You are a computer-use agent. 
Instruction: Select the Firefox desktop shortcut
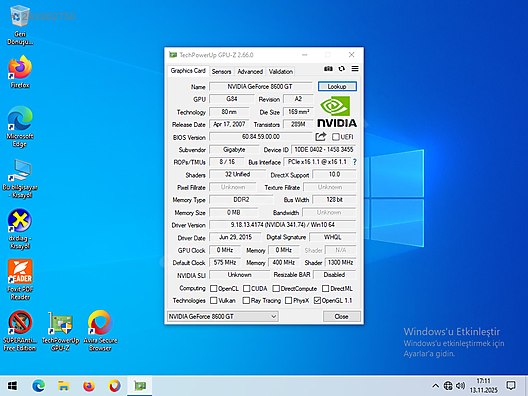[x=20, y=72]
